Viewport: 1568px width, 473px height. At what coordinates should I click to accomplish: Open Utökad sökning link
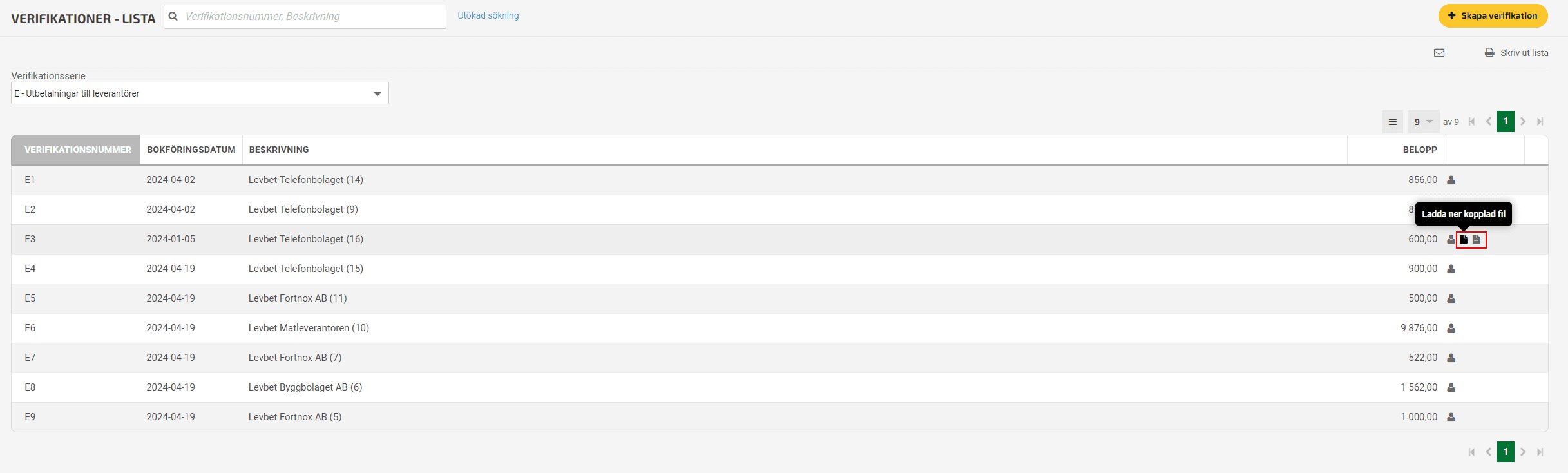[488, 15]
